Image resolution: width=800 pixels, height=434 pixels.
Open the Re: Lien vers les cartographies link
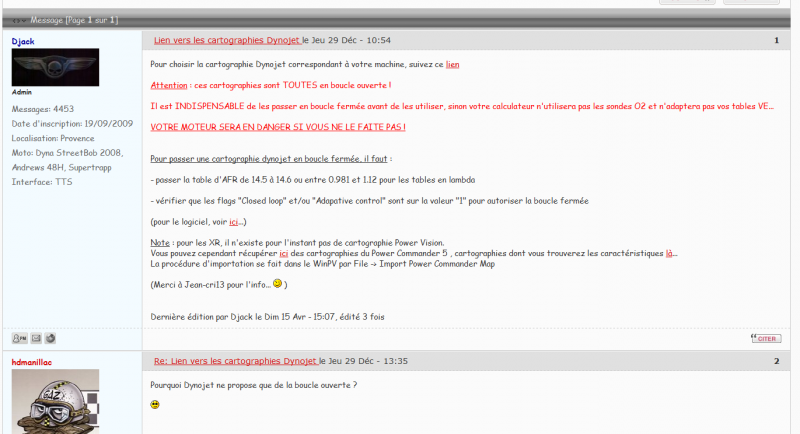235,361
